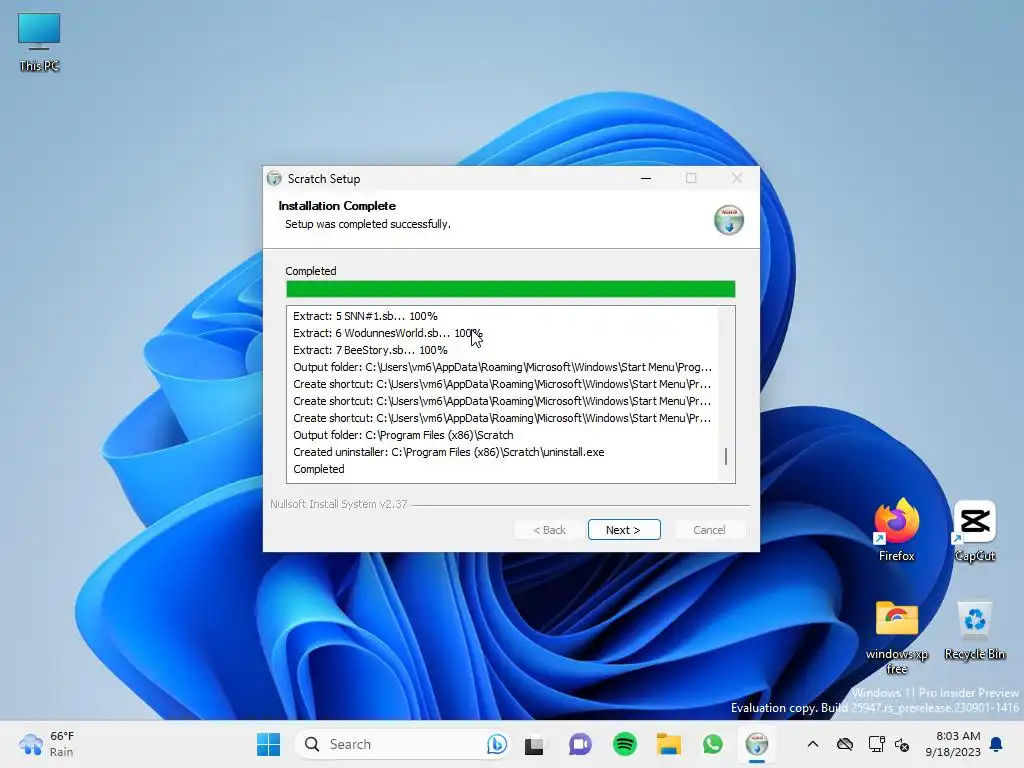Select the 'Extract: 5 SNN#1.sb... 100%' log line
Image resolution: width=1024 pixels, height=768 pixels.
pos(365,316)
